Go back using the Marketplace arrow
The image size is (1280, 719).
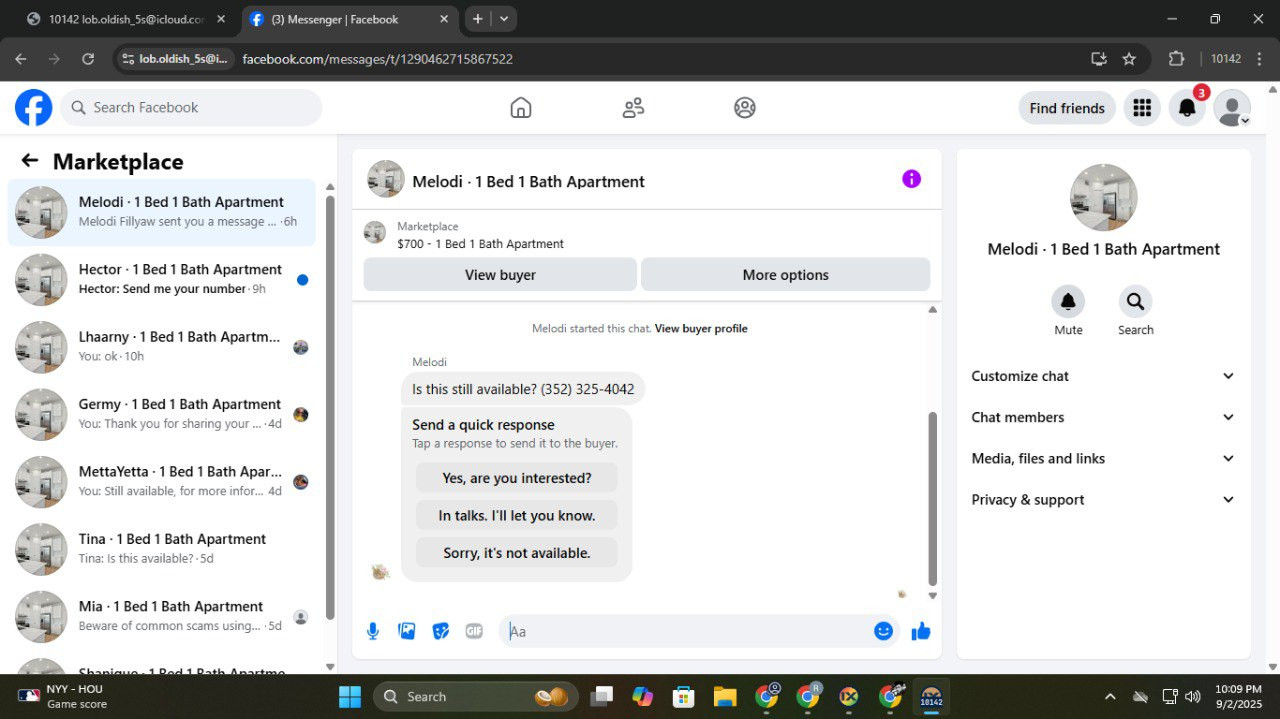[x=30, y=161]
